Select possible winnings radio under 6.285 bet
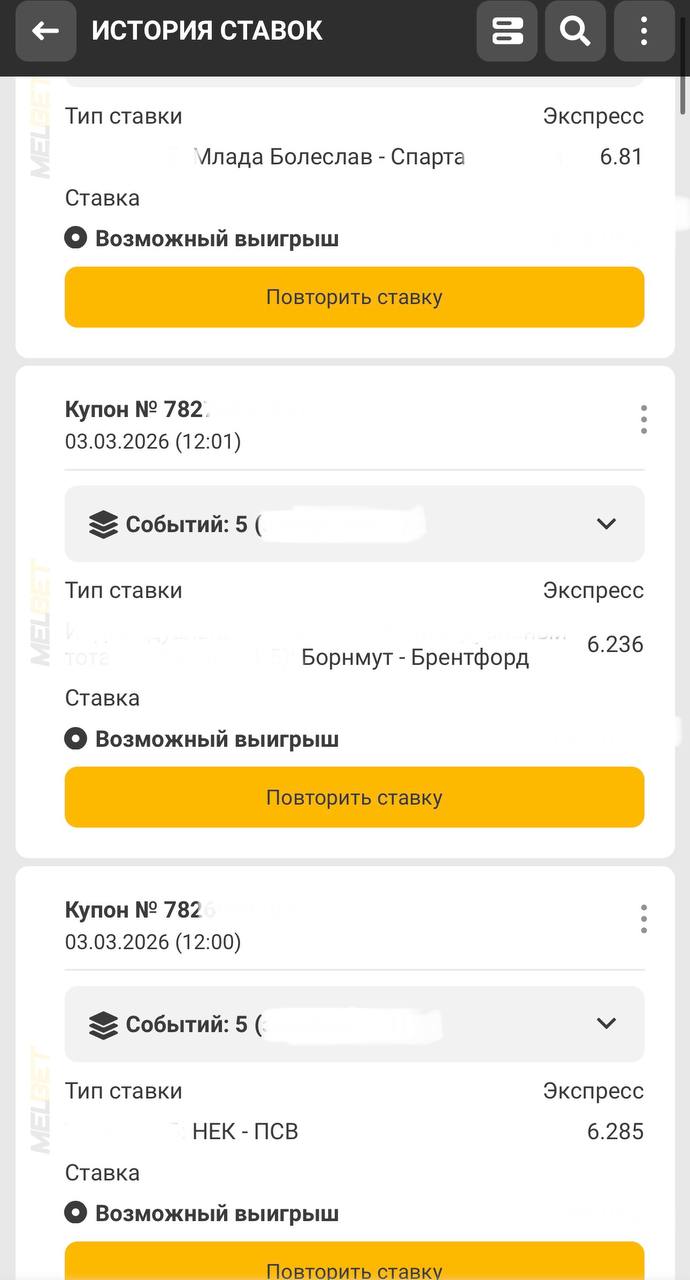Image resolution: width=690 pixels, height=1280 pixels. (x=75, y=1214)
